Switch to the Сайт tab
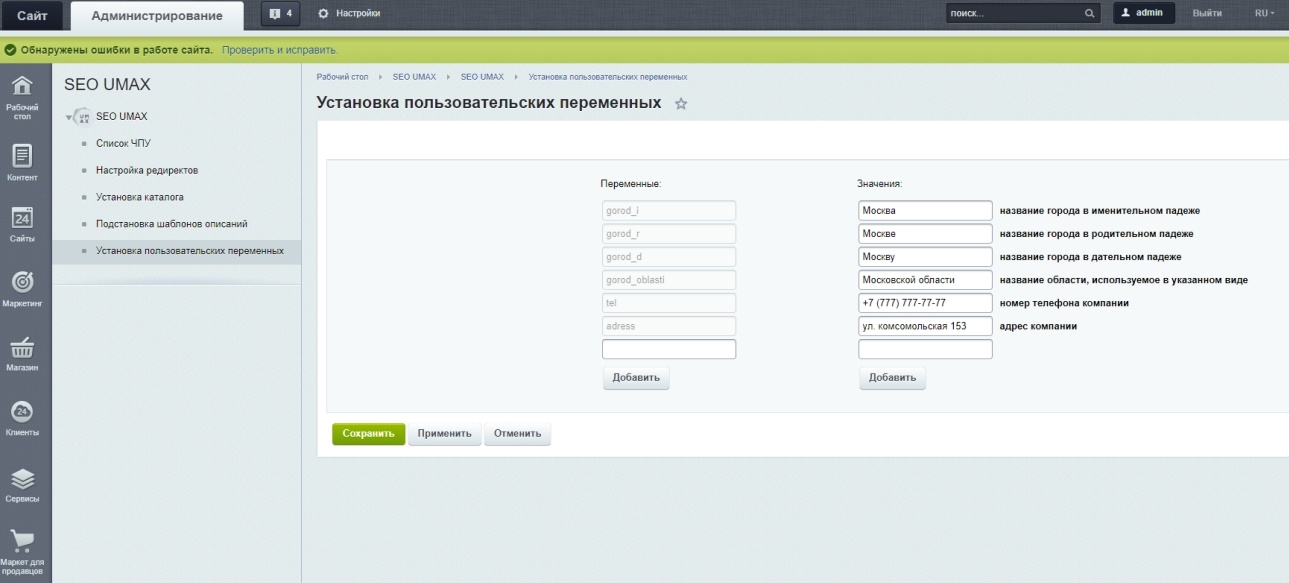Screen dimensions: 1289x583 pos(31,15)
